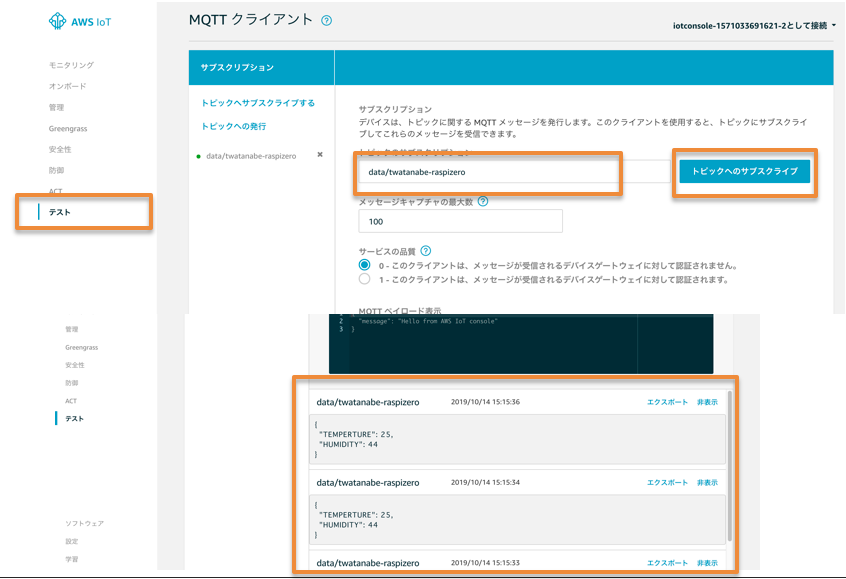Screen dimensions: 846x579
Task: Open 学習 in the sidebar
Action: click(72, 559)
